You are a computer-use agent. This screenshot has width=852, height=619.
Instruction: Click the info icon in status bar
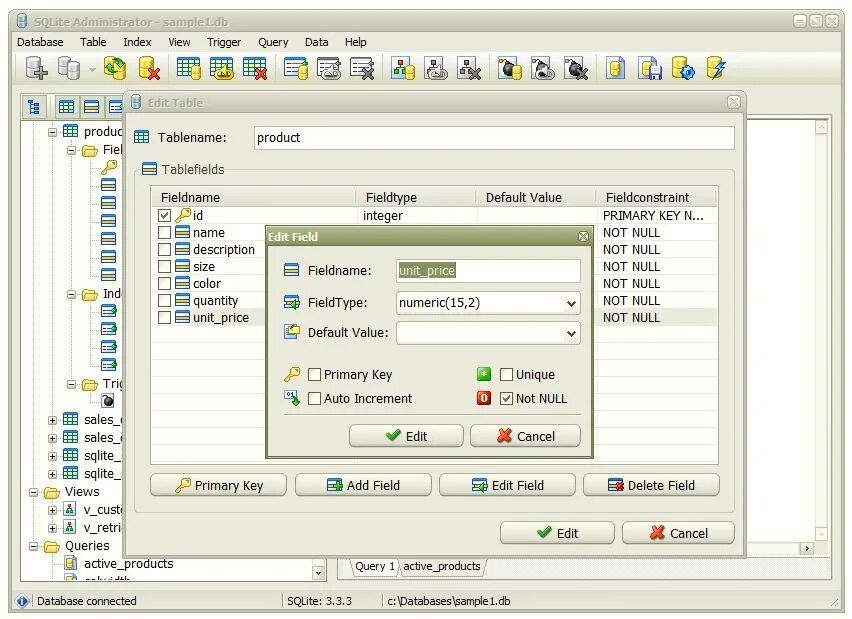(22, 601)
